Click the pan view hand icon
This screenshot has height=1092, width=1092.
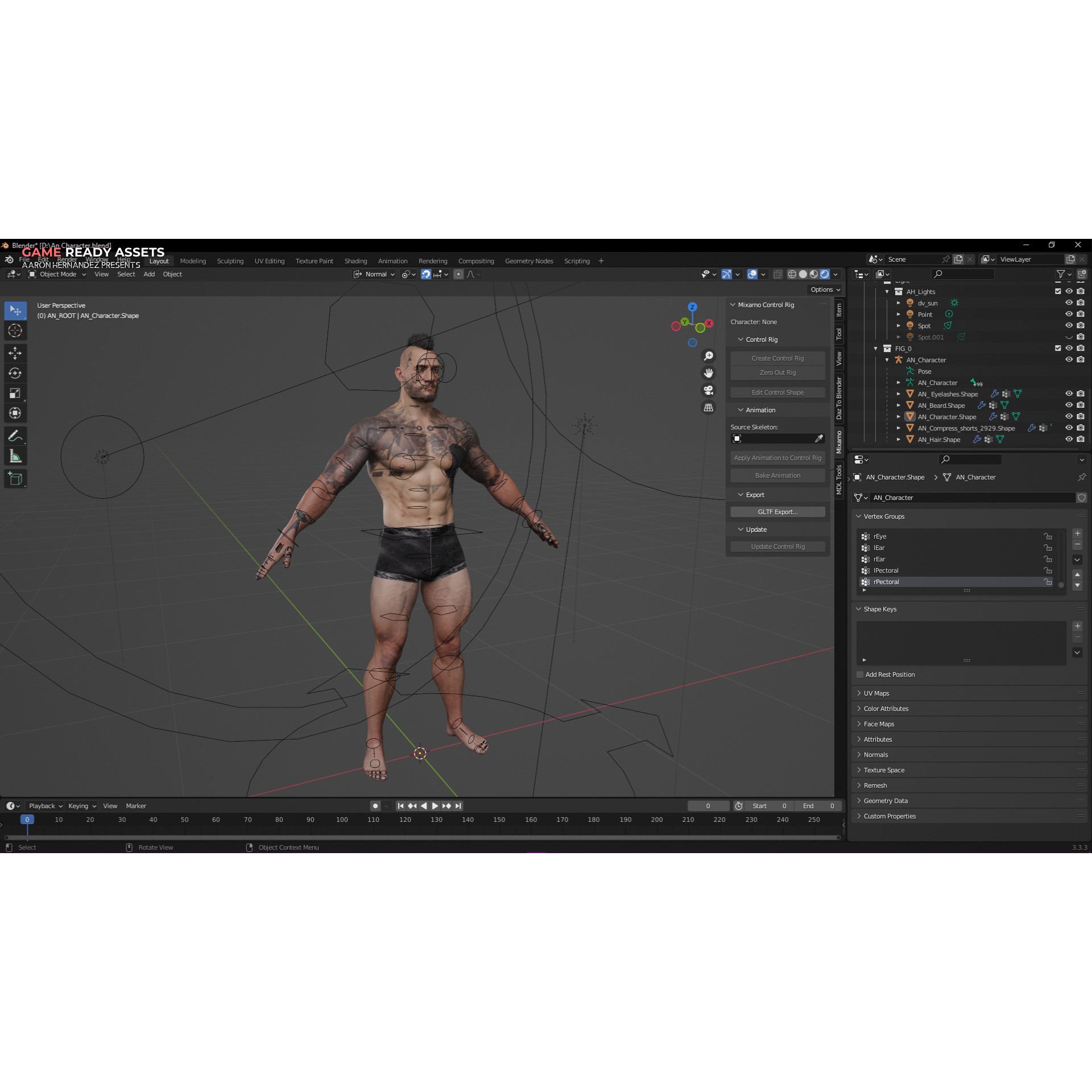coord(708,373)
